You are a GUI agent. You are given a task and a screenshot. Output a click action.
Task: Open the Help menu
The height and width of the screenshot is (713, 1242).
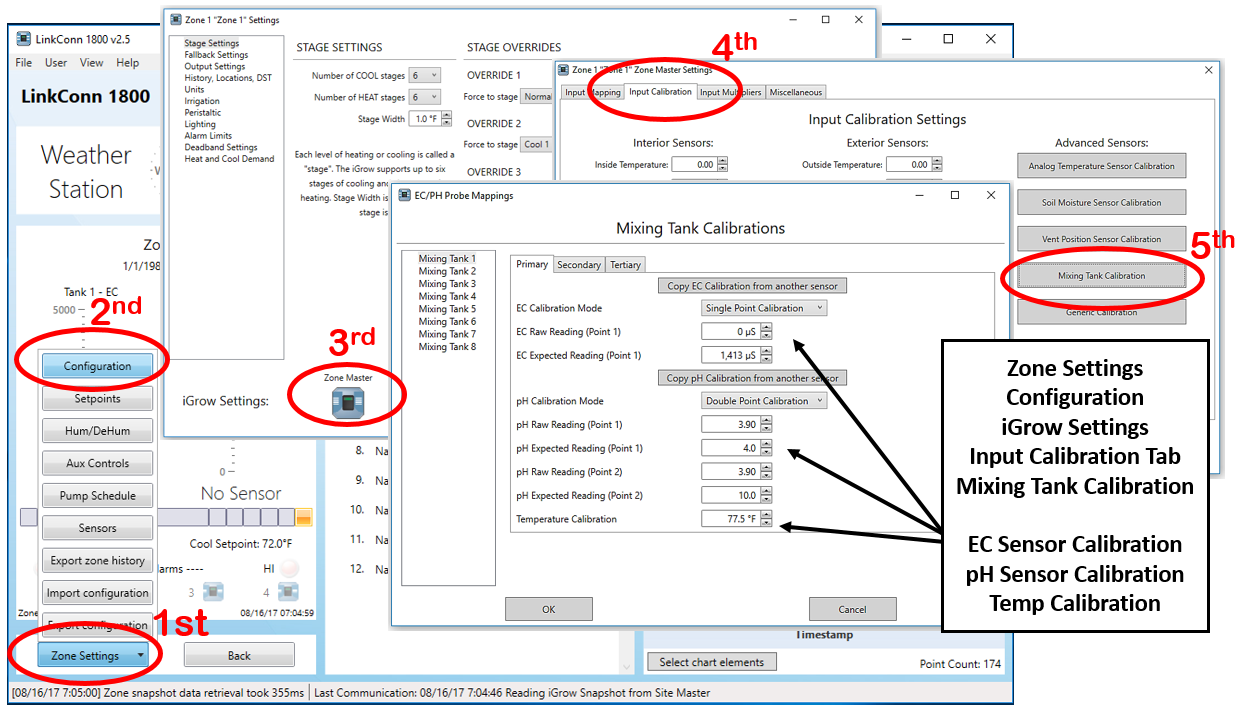click(x=127, y=63)
